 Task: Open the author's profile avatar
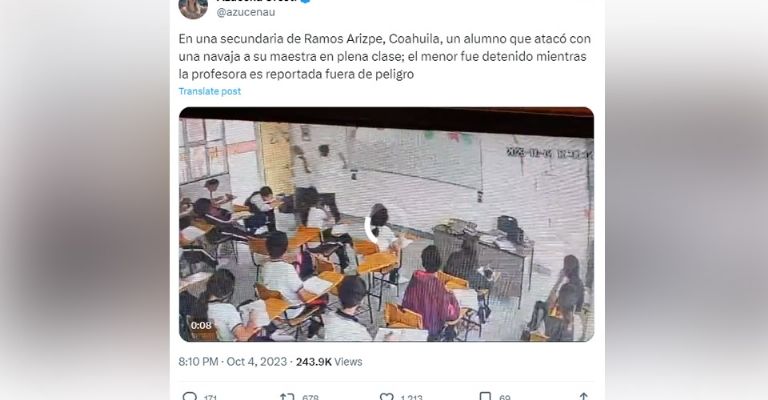[193, 7]
